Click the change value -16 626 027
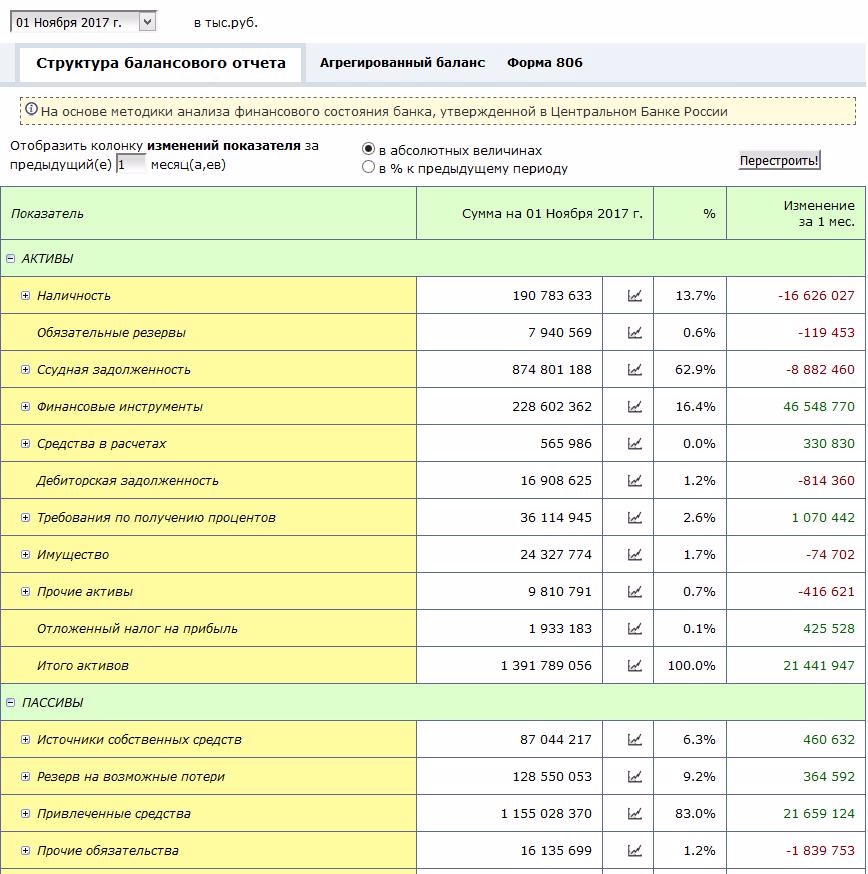This screenshot has height=874, width=868. 816,295
